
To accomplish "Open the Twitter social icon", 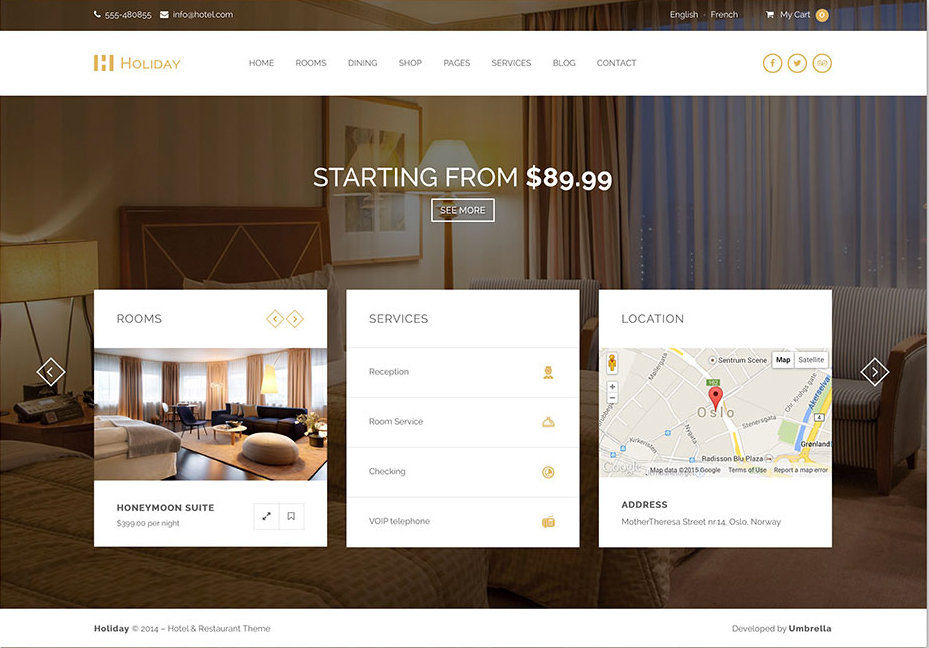I will pos(797,63).
